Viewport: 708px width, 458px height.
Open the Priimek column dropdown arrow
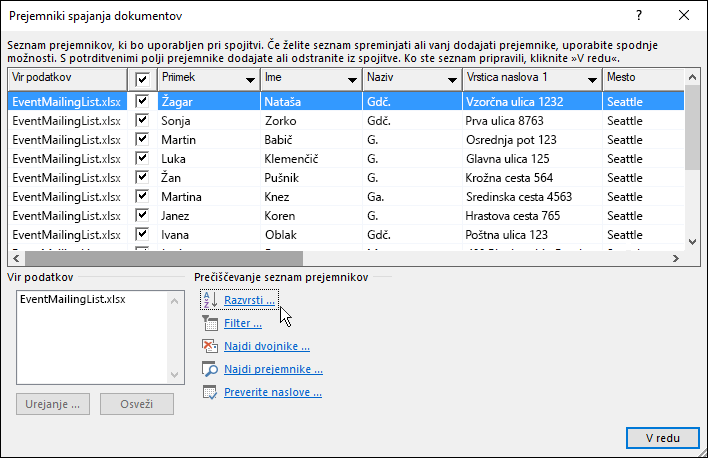250,80
